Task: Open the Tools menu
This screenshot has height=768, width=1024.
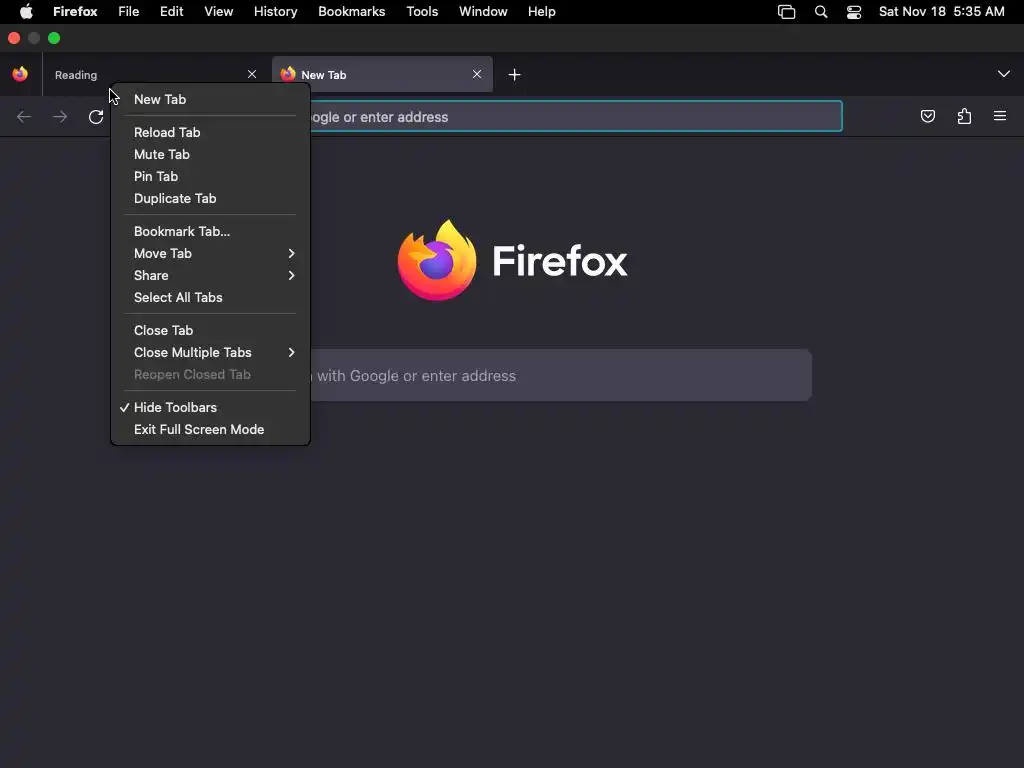Action: 422,12
